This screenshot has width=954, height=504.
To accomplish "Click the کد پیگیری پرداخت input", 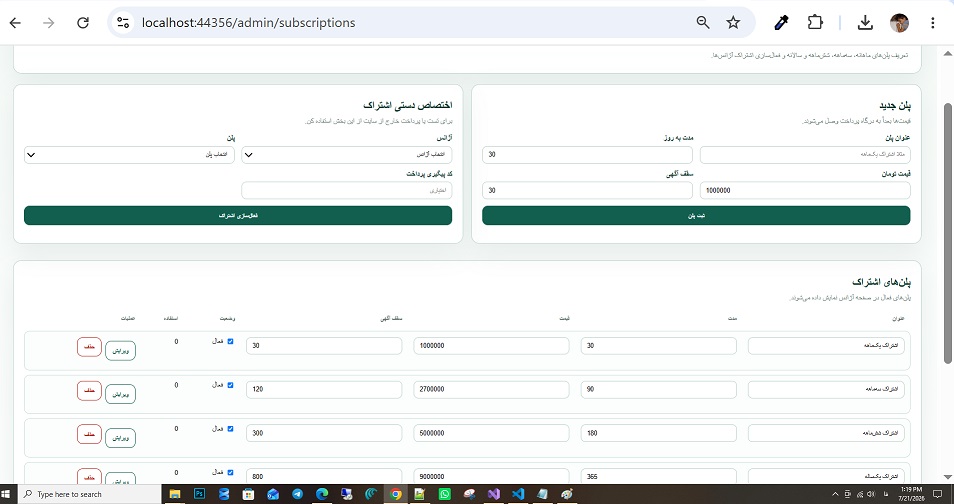I will 347,191.
